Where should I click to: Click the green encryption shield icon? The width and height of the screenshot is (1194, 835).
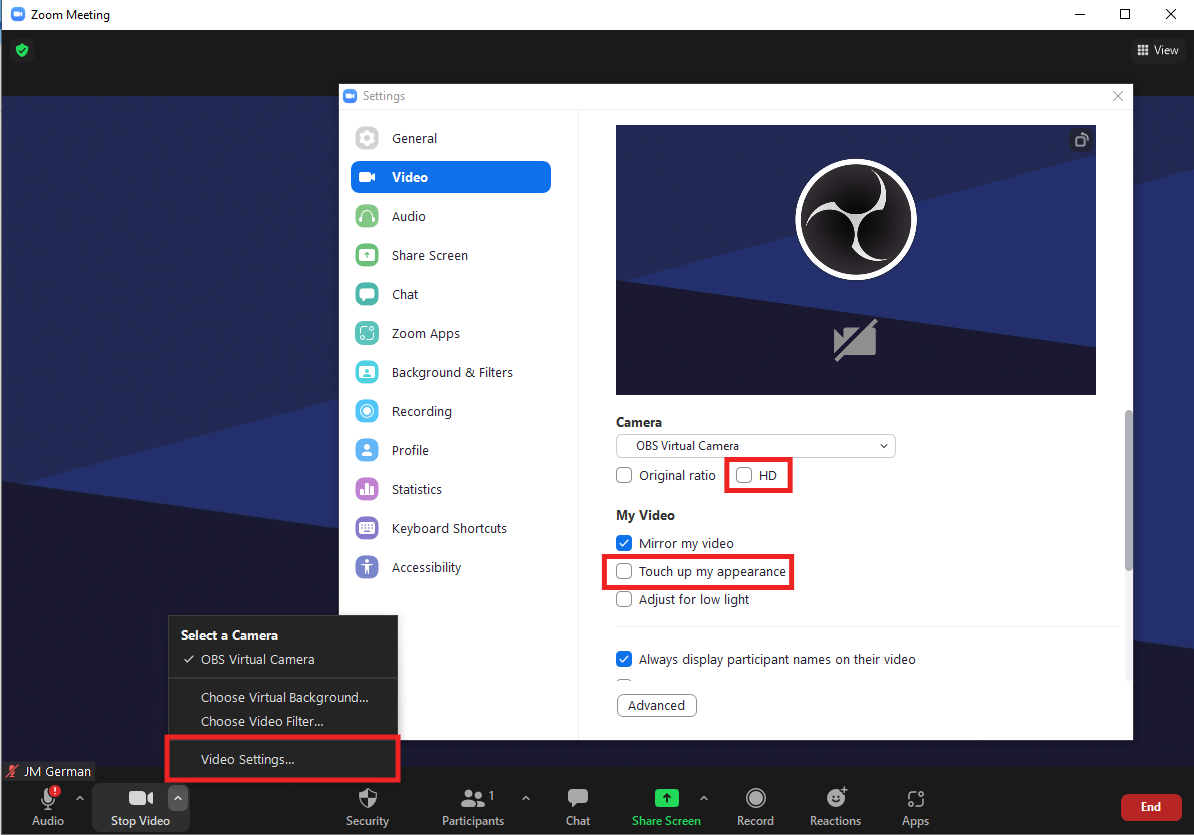[x=22, y=50]
